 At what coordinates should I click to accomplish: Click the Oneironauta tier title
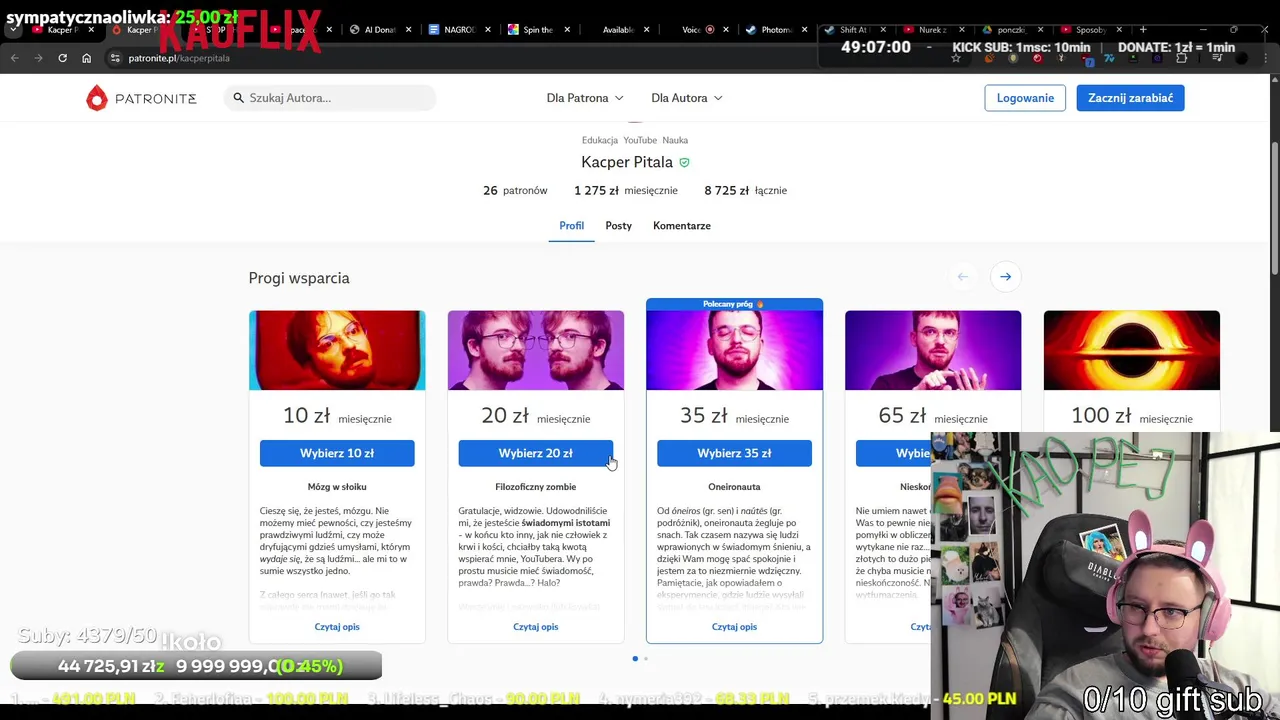[x=734, y=487]
